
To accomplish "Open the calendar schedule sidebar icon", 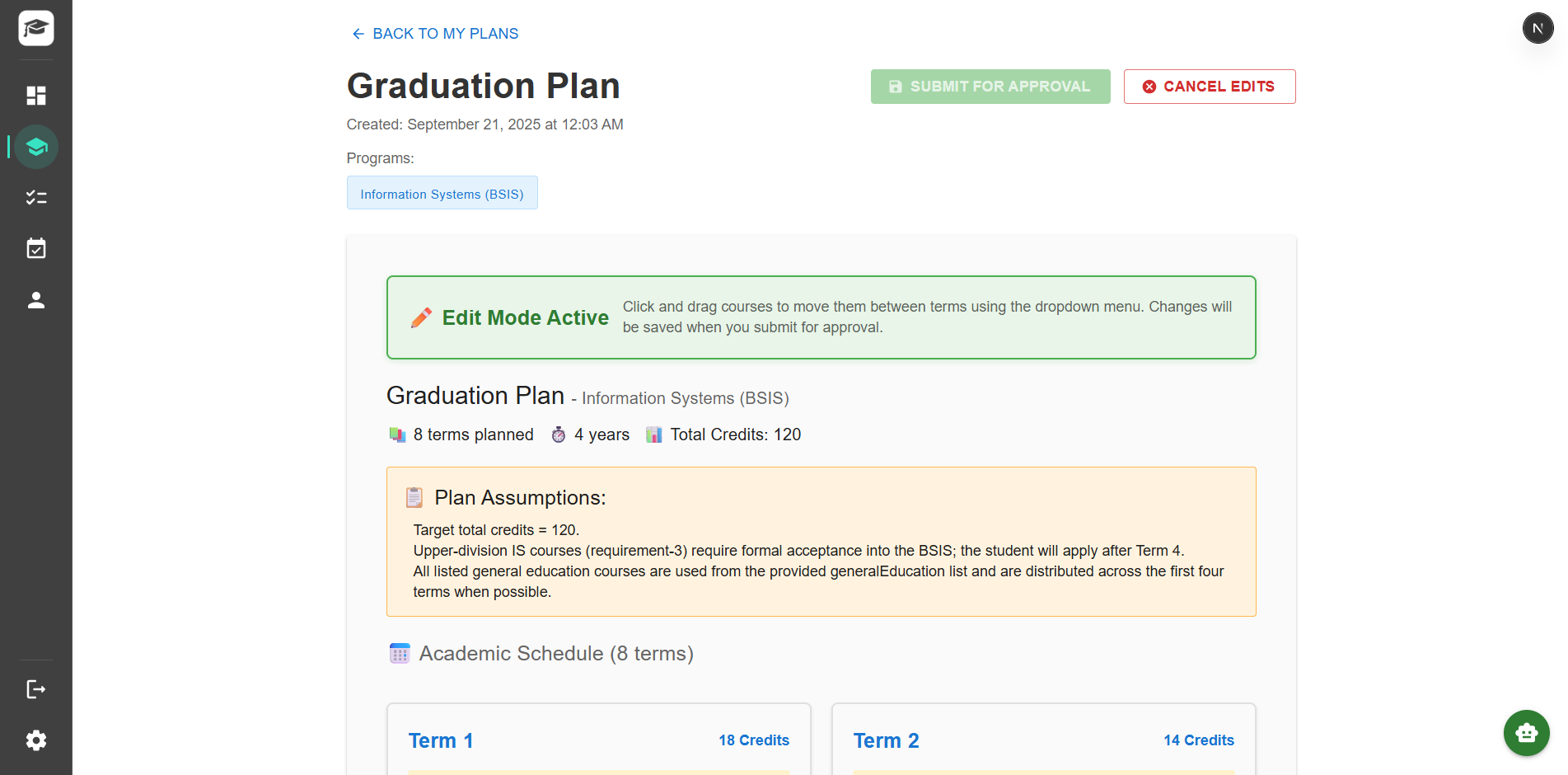I will pyautogui.click(x=36, y=248).
